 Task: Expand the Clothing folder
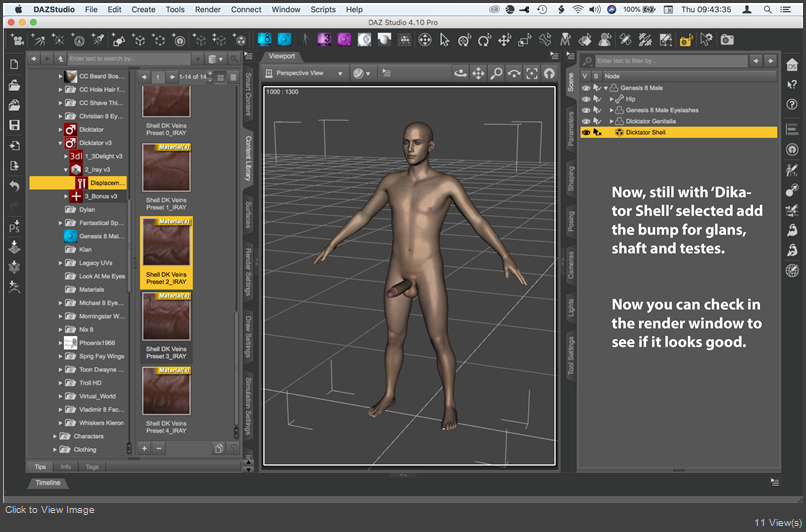click(x=54, y=450)
